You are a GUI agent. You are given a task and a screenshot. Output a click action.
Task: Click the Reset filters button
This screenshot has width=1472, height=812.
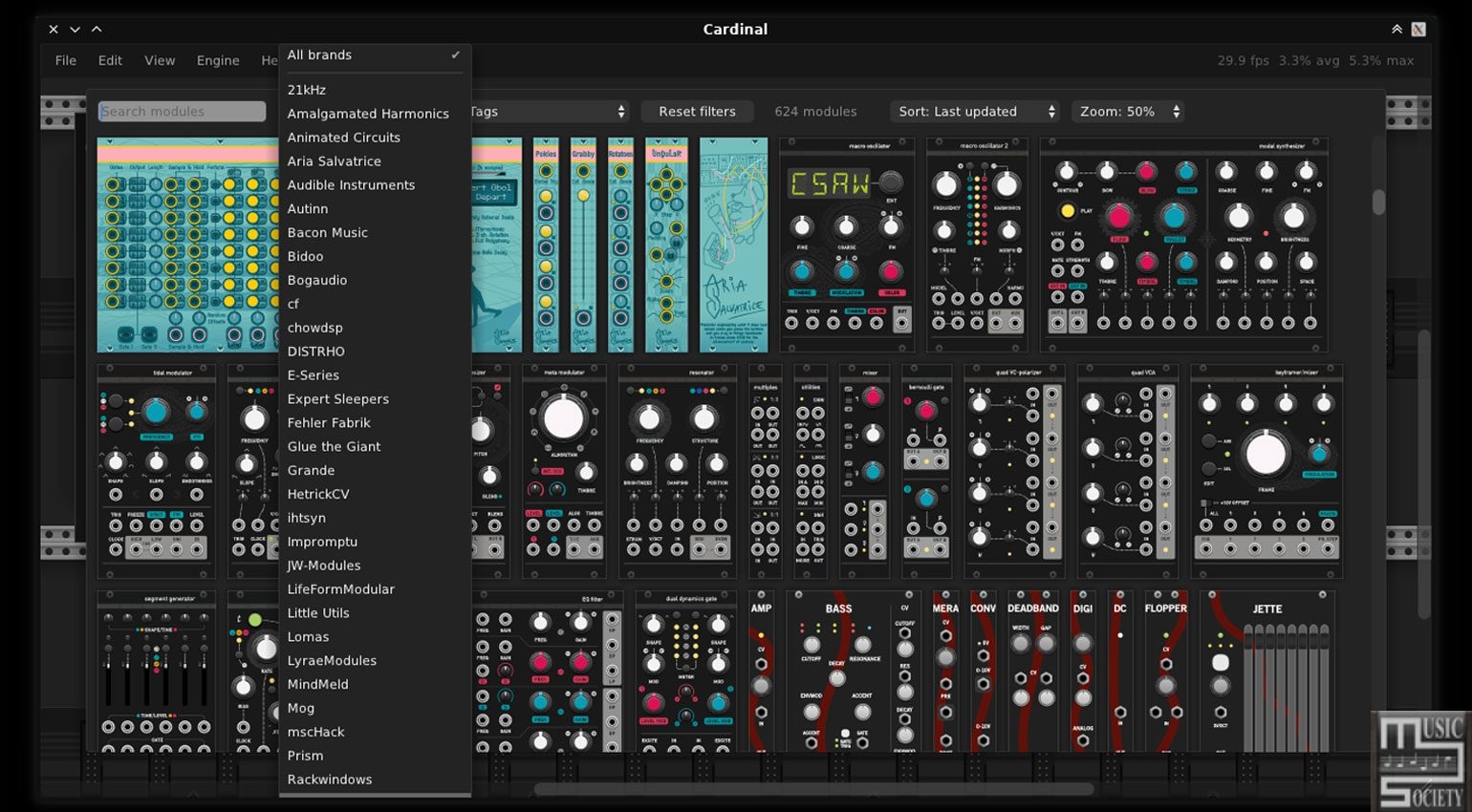697,112
